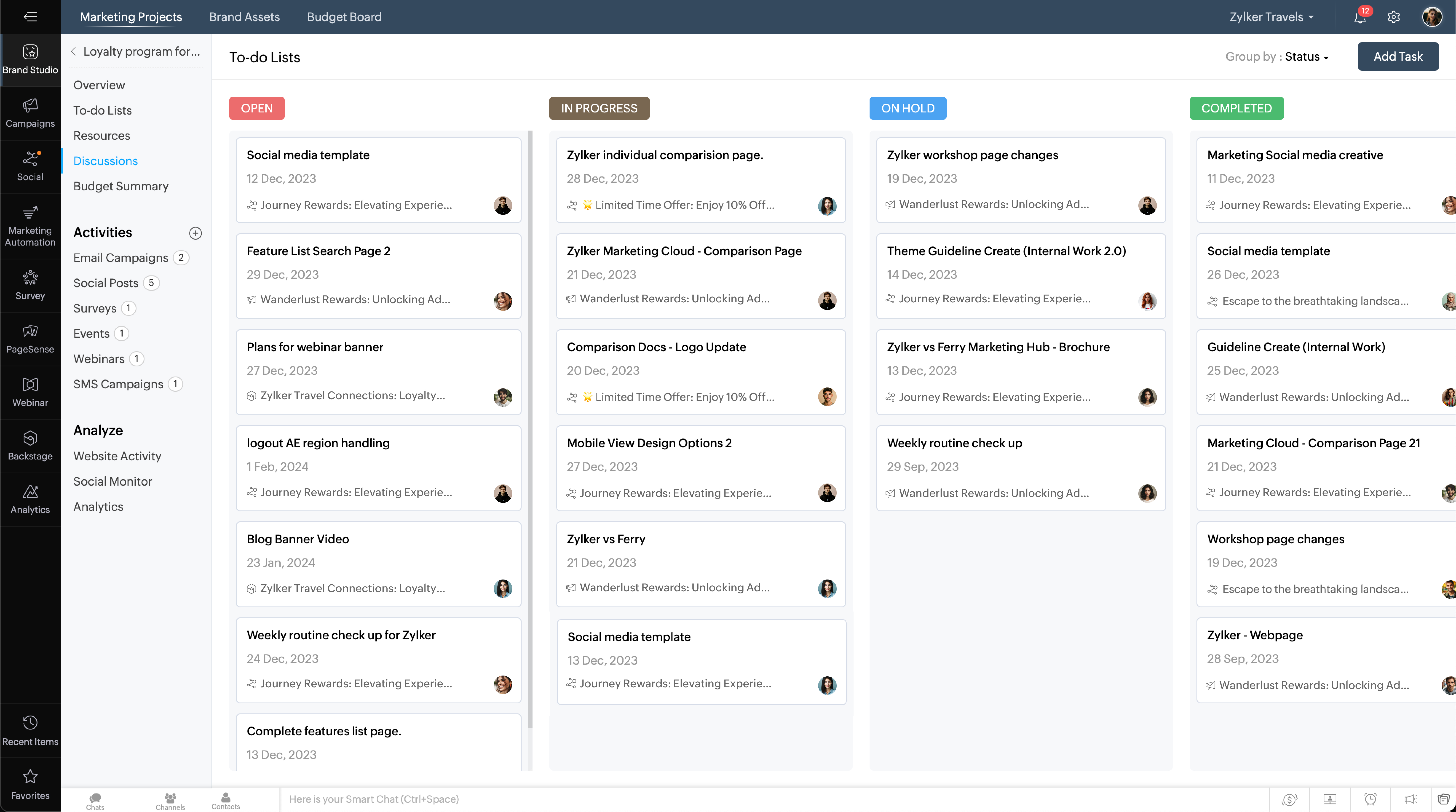This screenshot has height=812, width=1456.
Task: Collapse the sidebar with hamburger arrow
Action: [30, 17]
